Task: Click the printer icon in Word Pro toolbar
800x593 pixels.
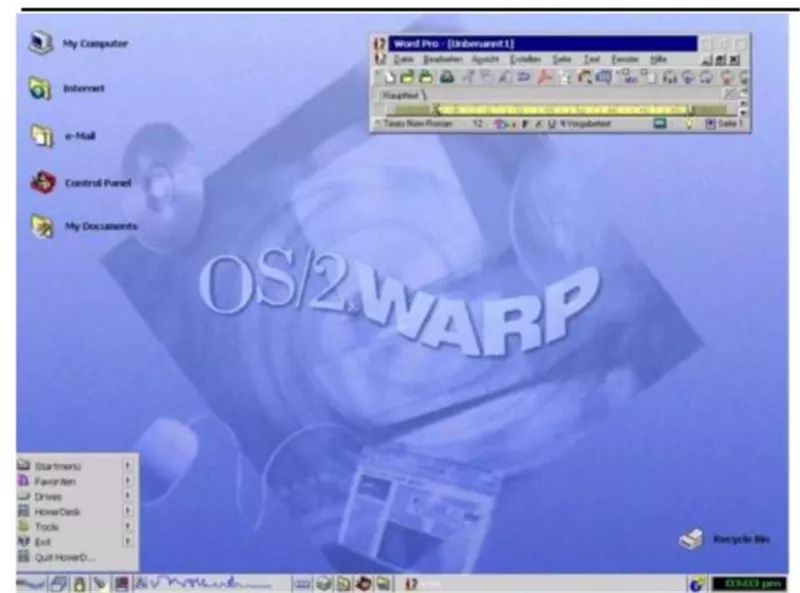Action: [447, 77]
